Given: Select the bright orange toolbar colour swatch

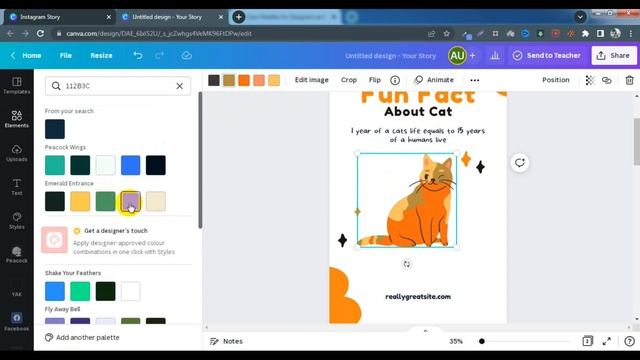Looking at the screenshot, I should point(244,80).
